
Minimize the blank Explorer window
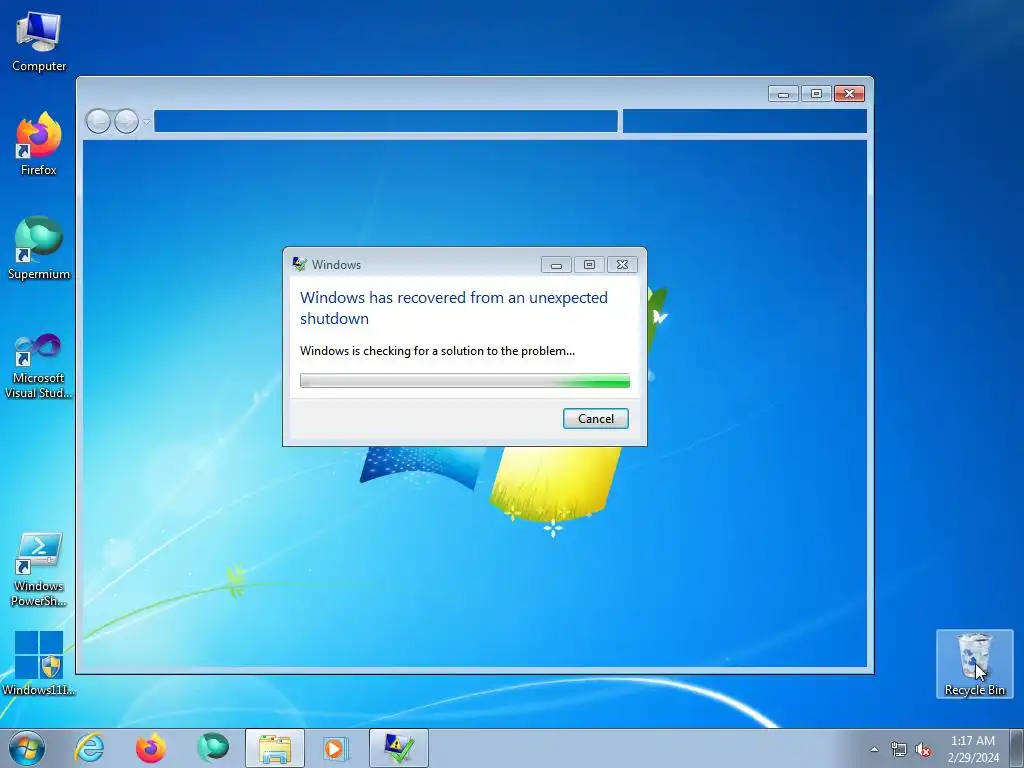(x=783, y=94)
